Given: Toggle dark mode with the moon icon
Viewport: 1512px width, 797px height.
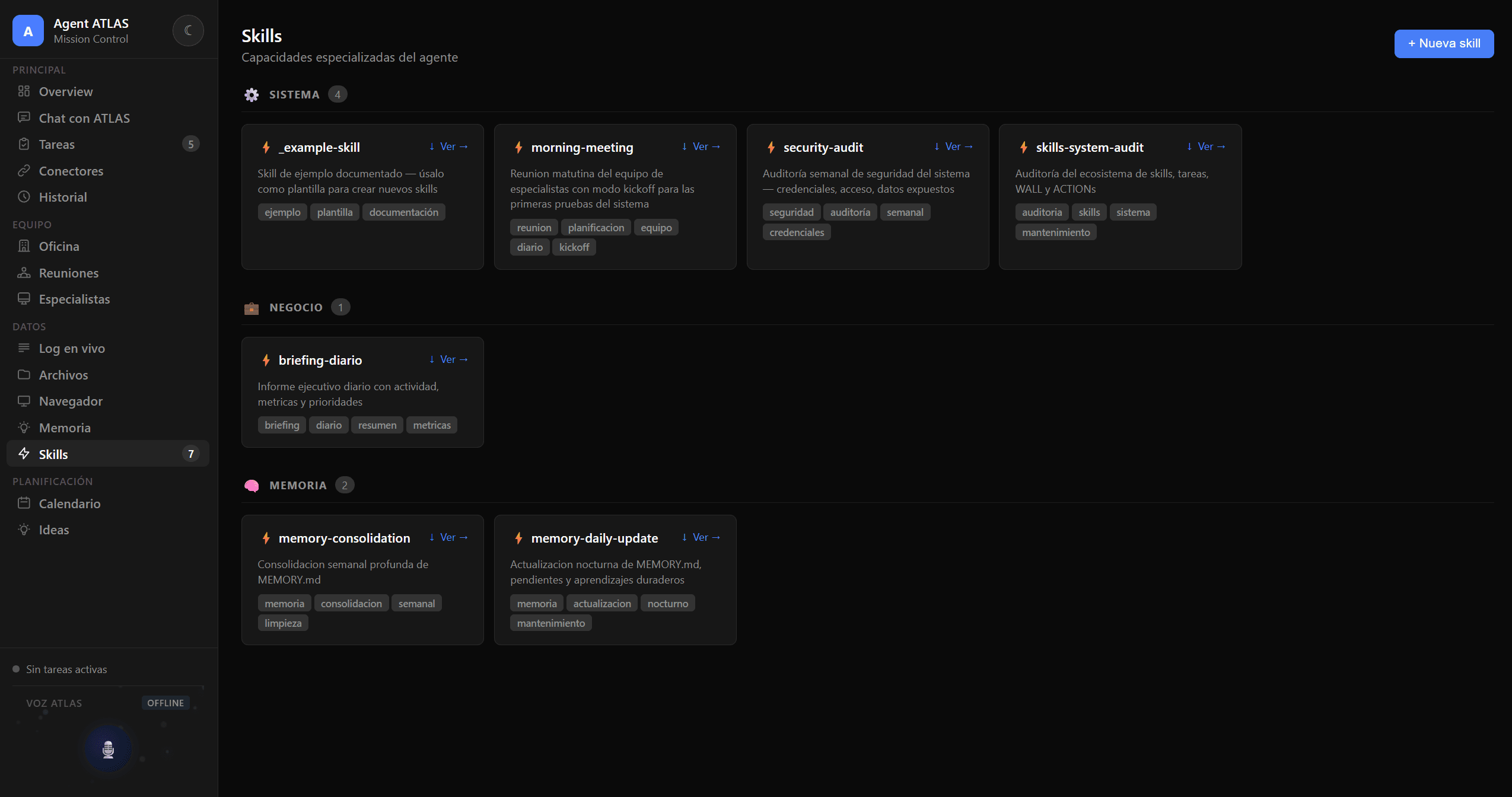Looking at the screenshot, I should [x=188, y=30].
